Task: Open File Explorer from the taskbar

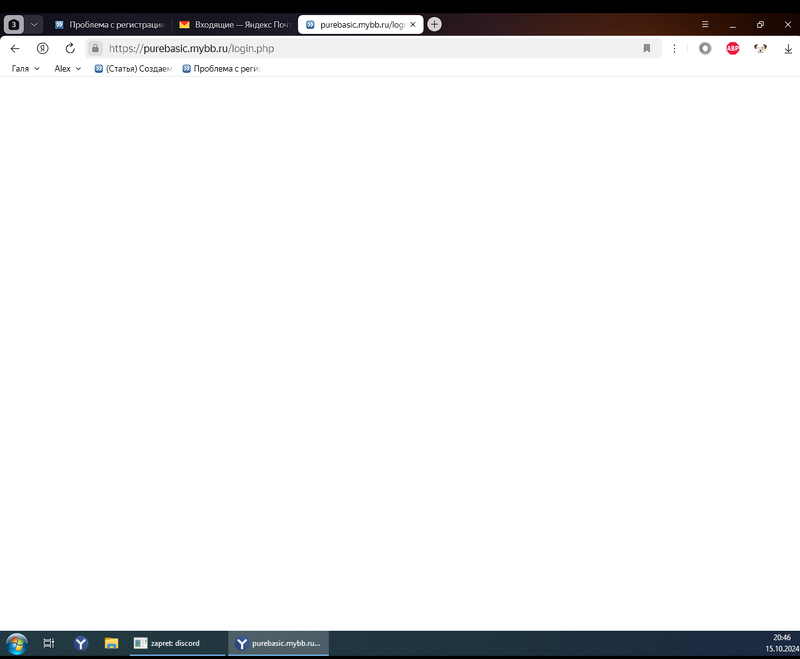Action: (111, 643)
